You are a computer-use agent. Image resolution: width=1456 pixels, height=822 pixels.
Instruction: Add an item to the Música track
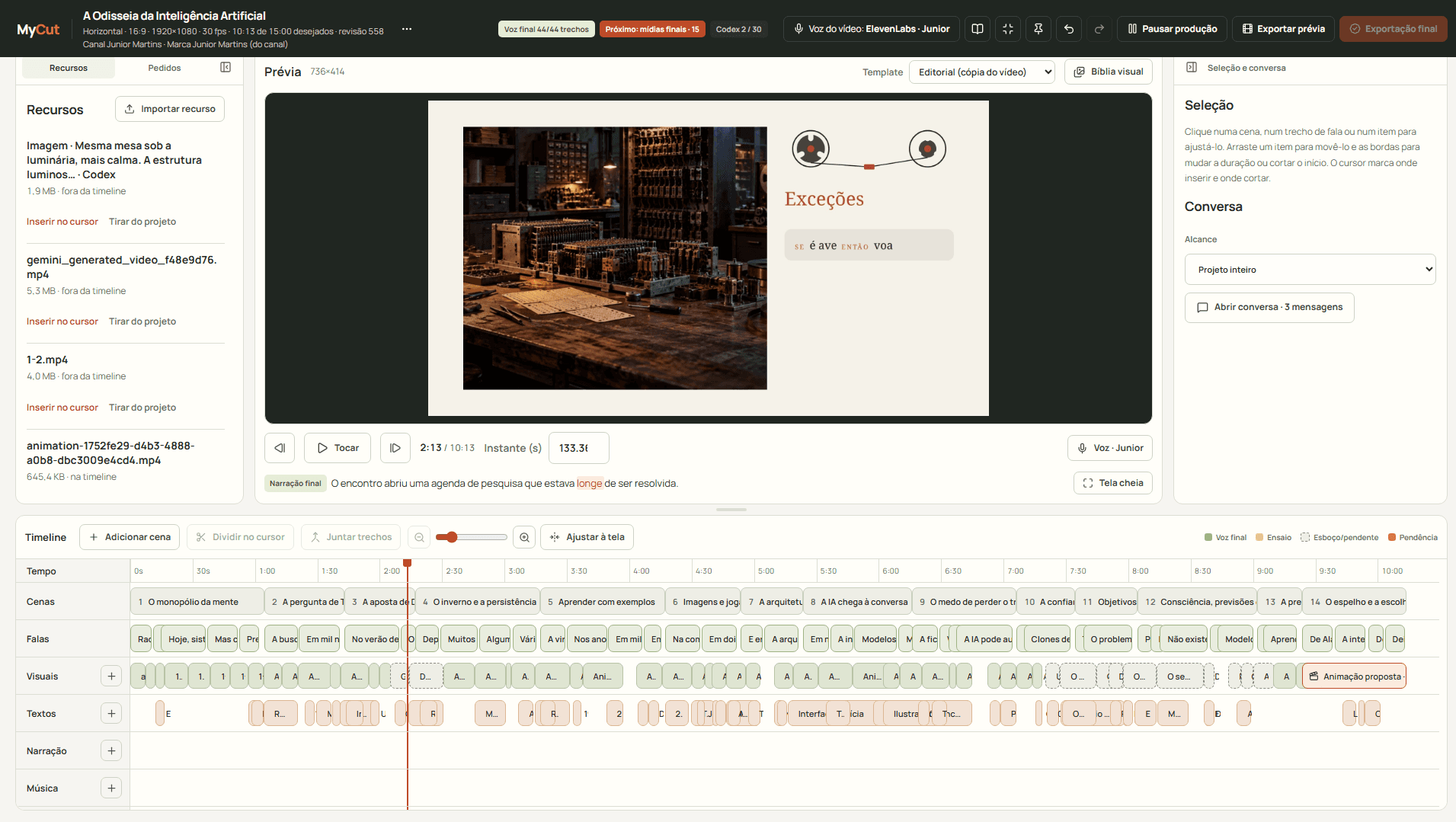tap(111, 788)
